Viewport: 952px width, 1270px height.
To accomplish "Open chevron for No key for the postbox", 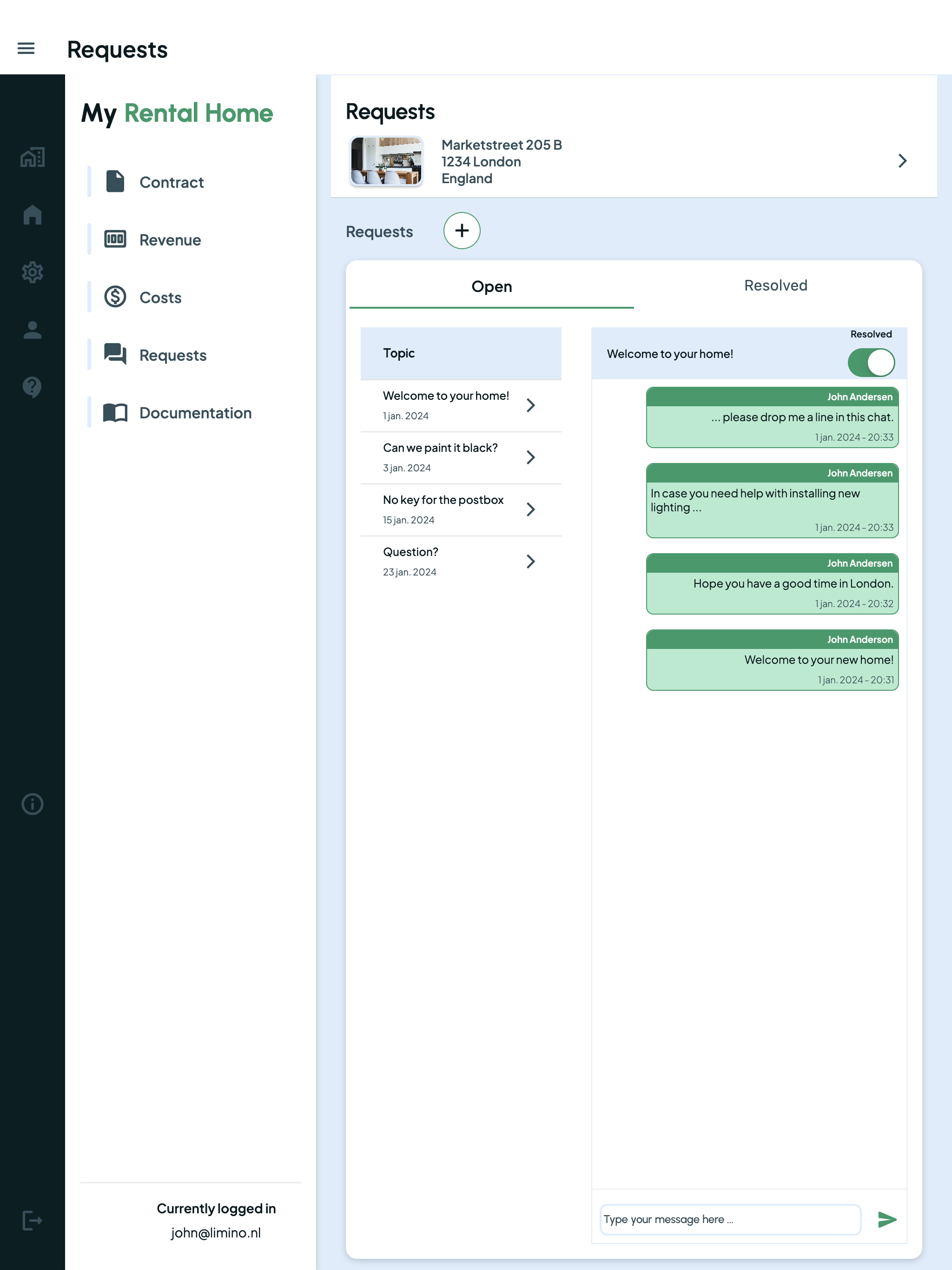I will 530,510.
